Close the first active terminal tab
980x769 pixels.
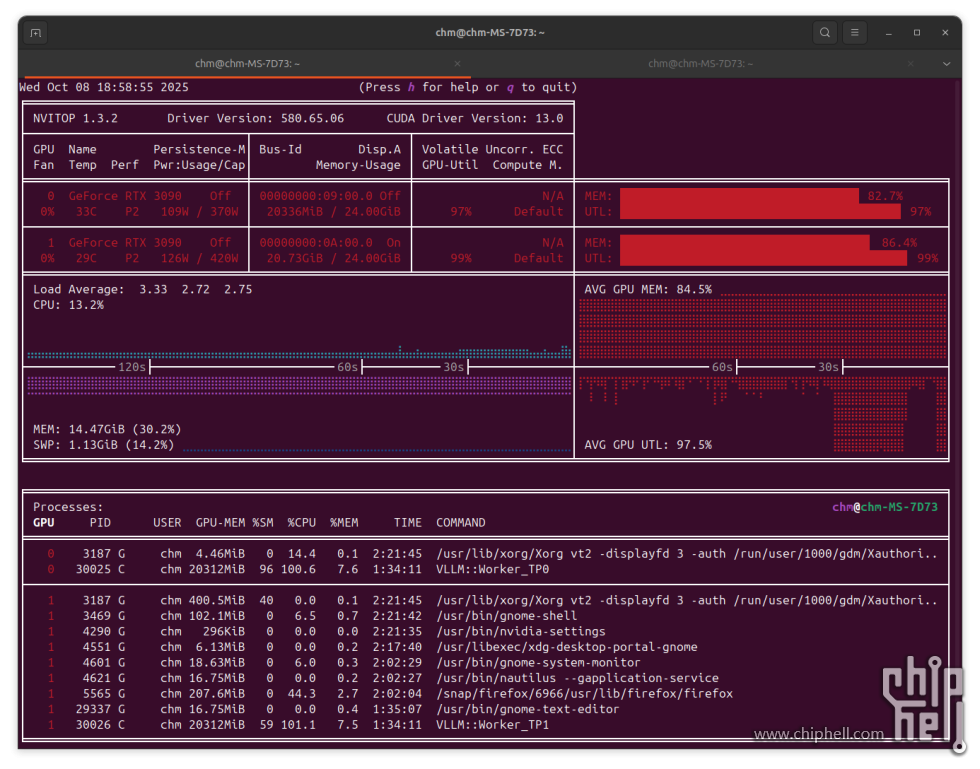point(458,63)
